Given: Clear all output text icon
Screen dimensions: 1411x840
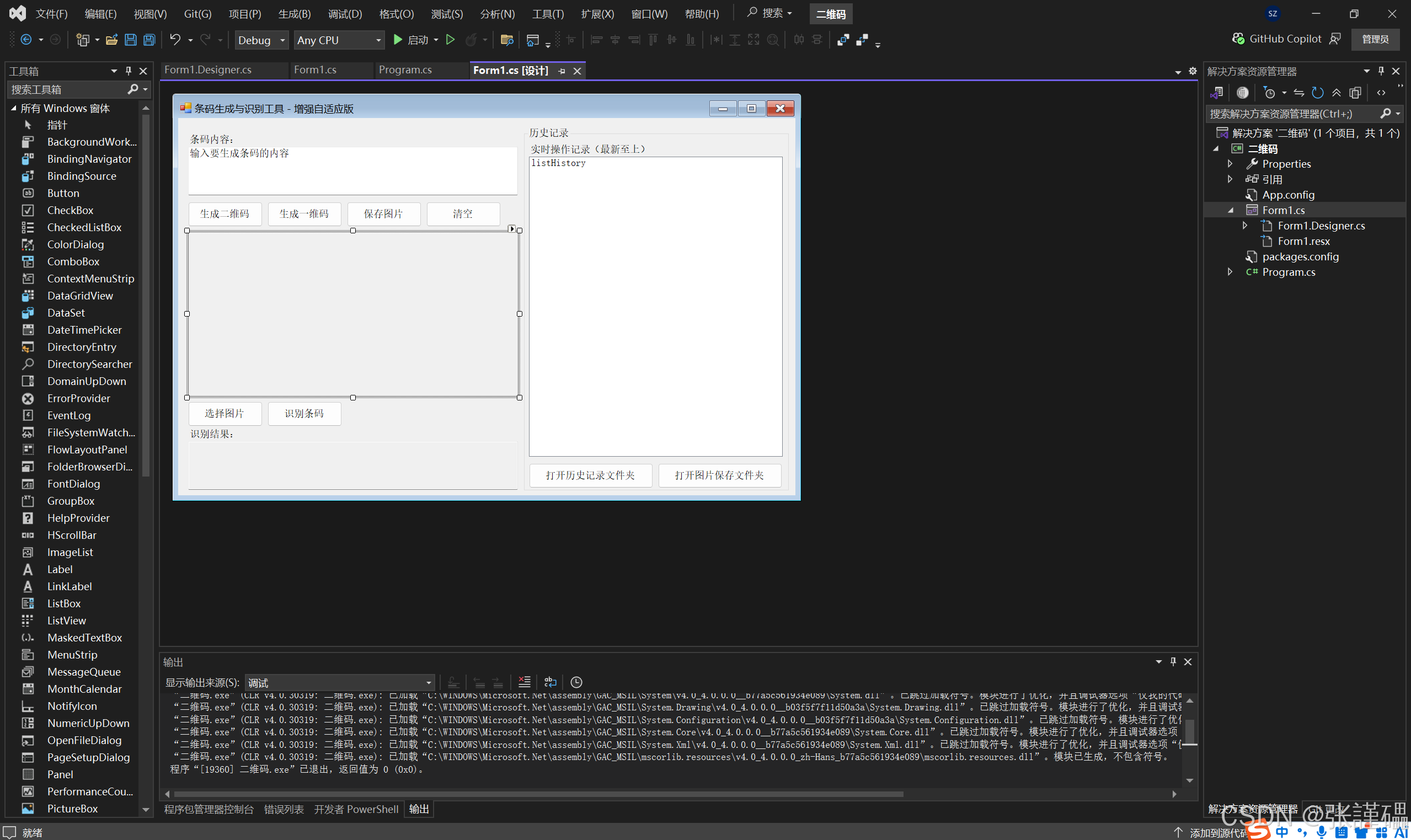Looking at the screenshot, I should pyautogui.click(x=524, y=682).
